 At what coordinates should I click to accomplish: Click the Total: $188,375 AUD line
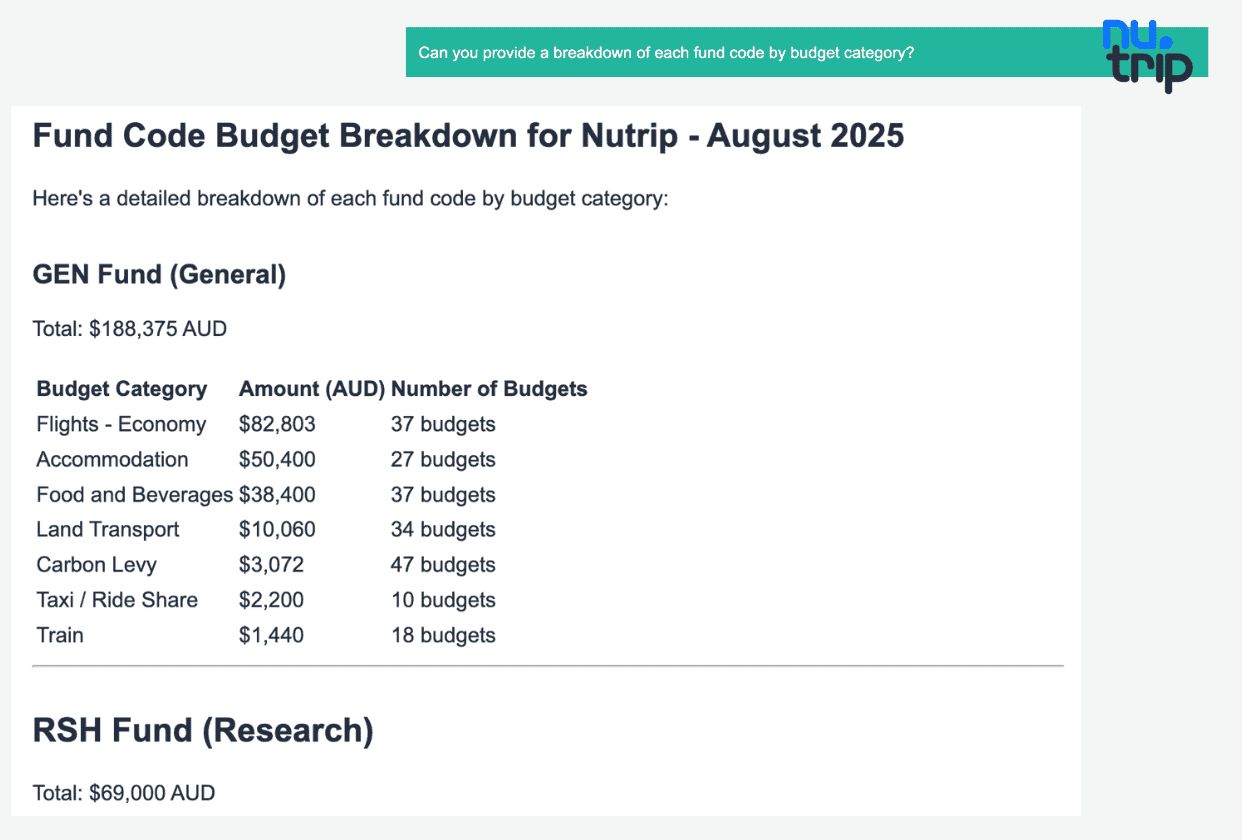[x=130, y=328]
